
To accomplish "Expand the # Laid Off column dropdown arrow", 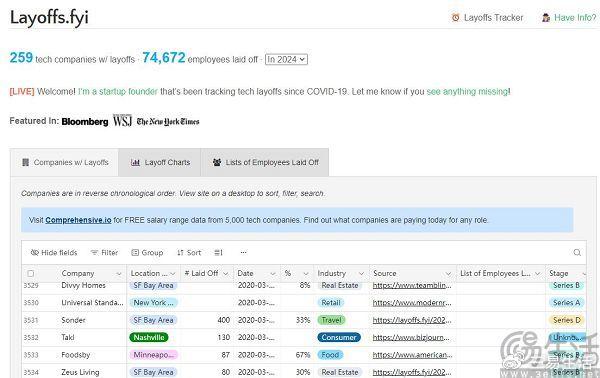I will (226, 274).
